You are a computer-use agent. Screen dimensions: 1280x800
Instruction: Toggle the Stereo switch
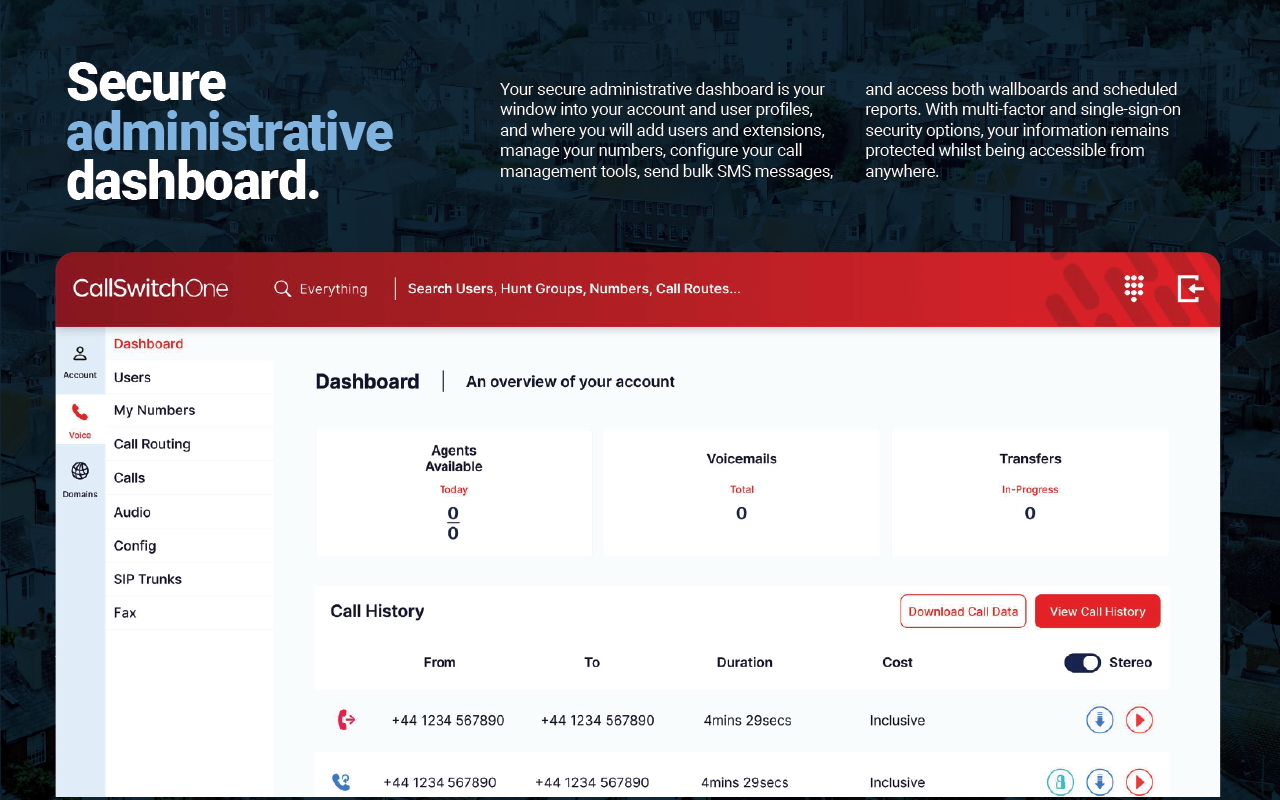[1082, 663]
